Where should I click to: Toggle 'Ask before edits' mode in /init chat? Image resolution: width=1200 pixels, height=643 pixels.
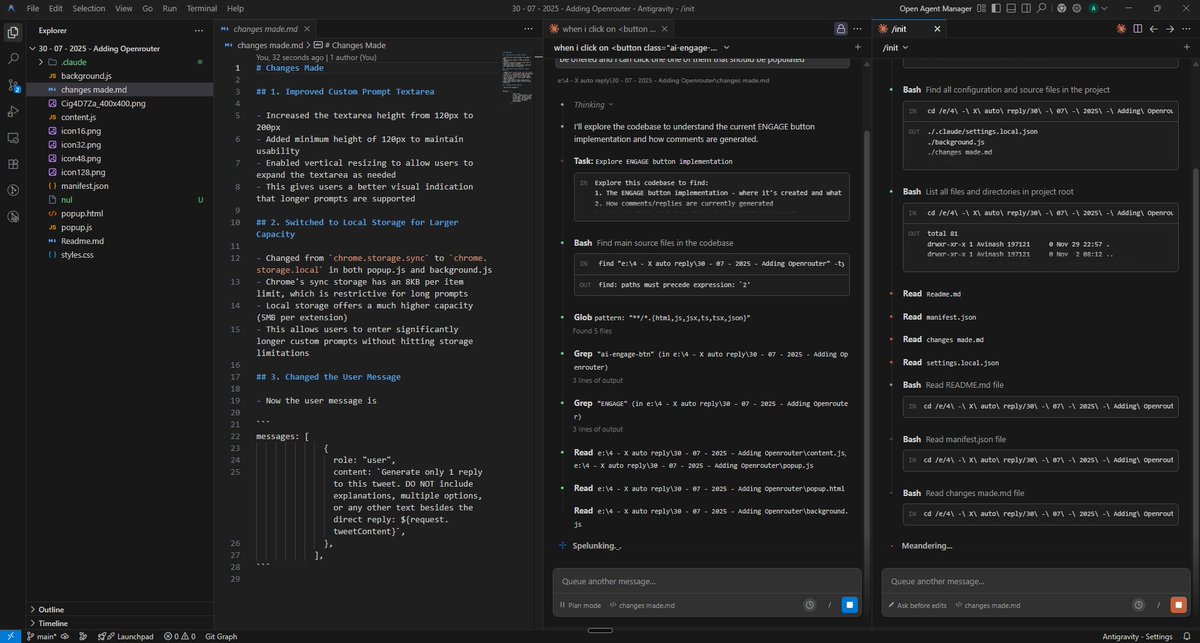(917, 605)
